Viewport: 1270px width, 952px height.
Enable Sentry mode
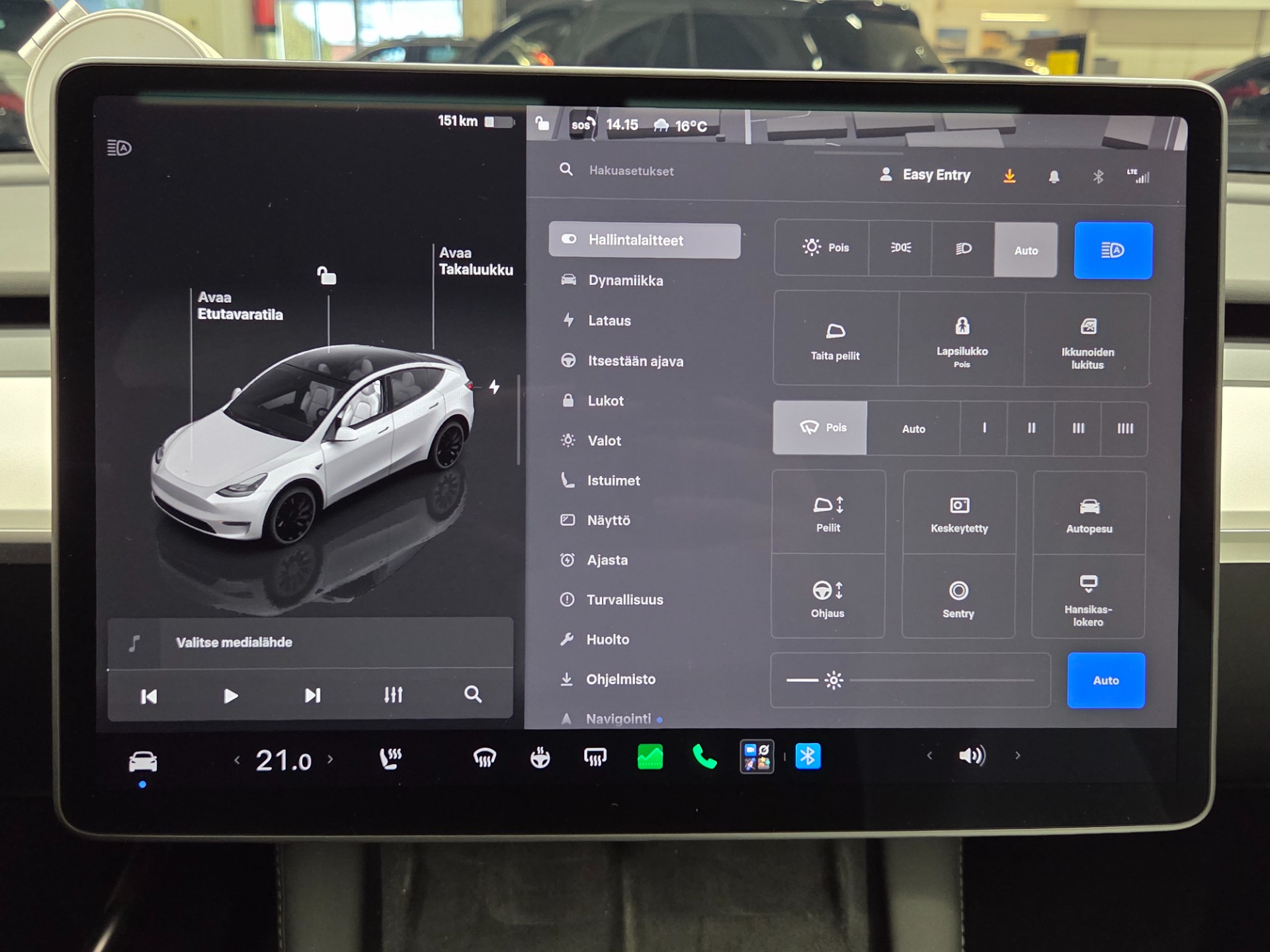click(x=958, y=598)
